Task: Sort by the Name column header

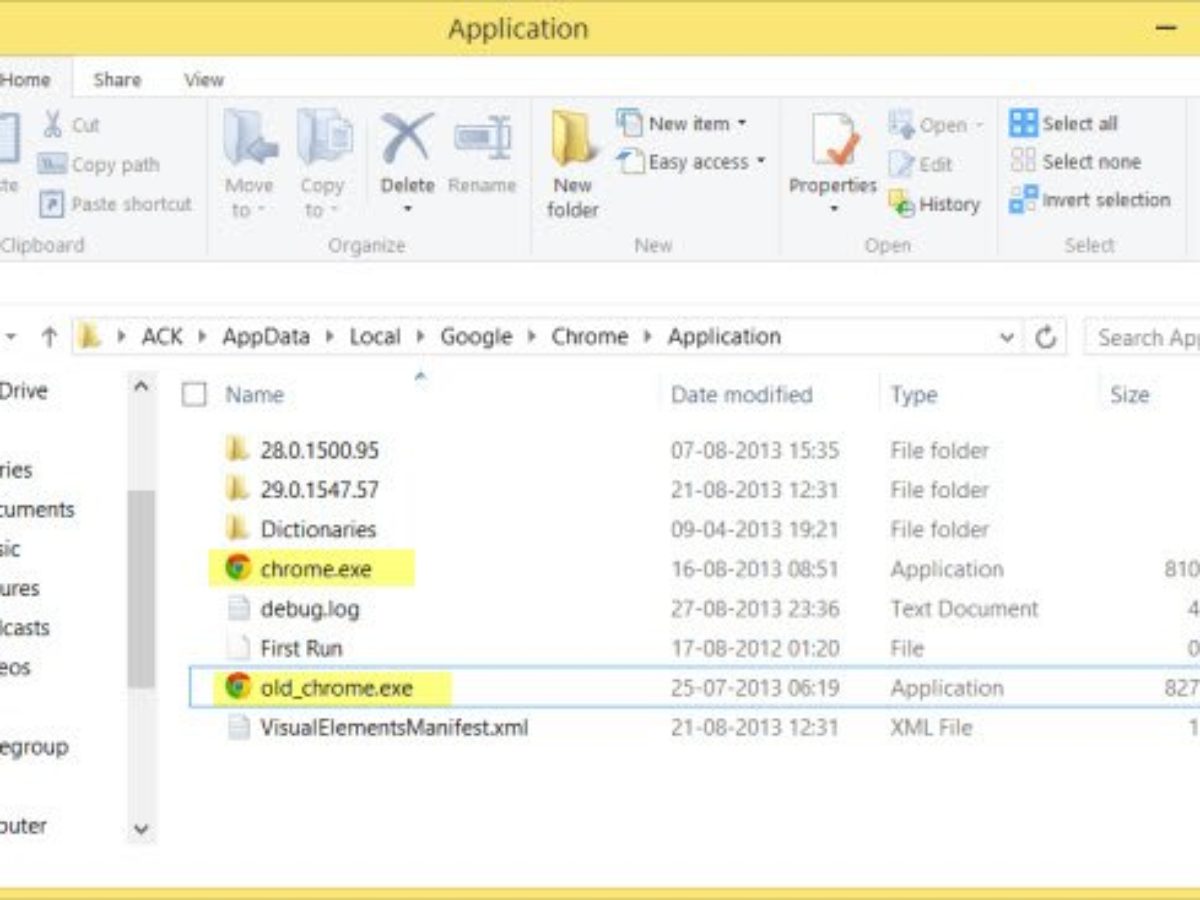Action: pyautogui.click(x=254, y=395)
